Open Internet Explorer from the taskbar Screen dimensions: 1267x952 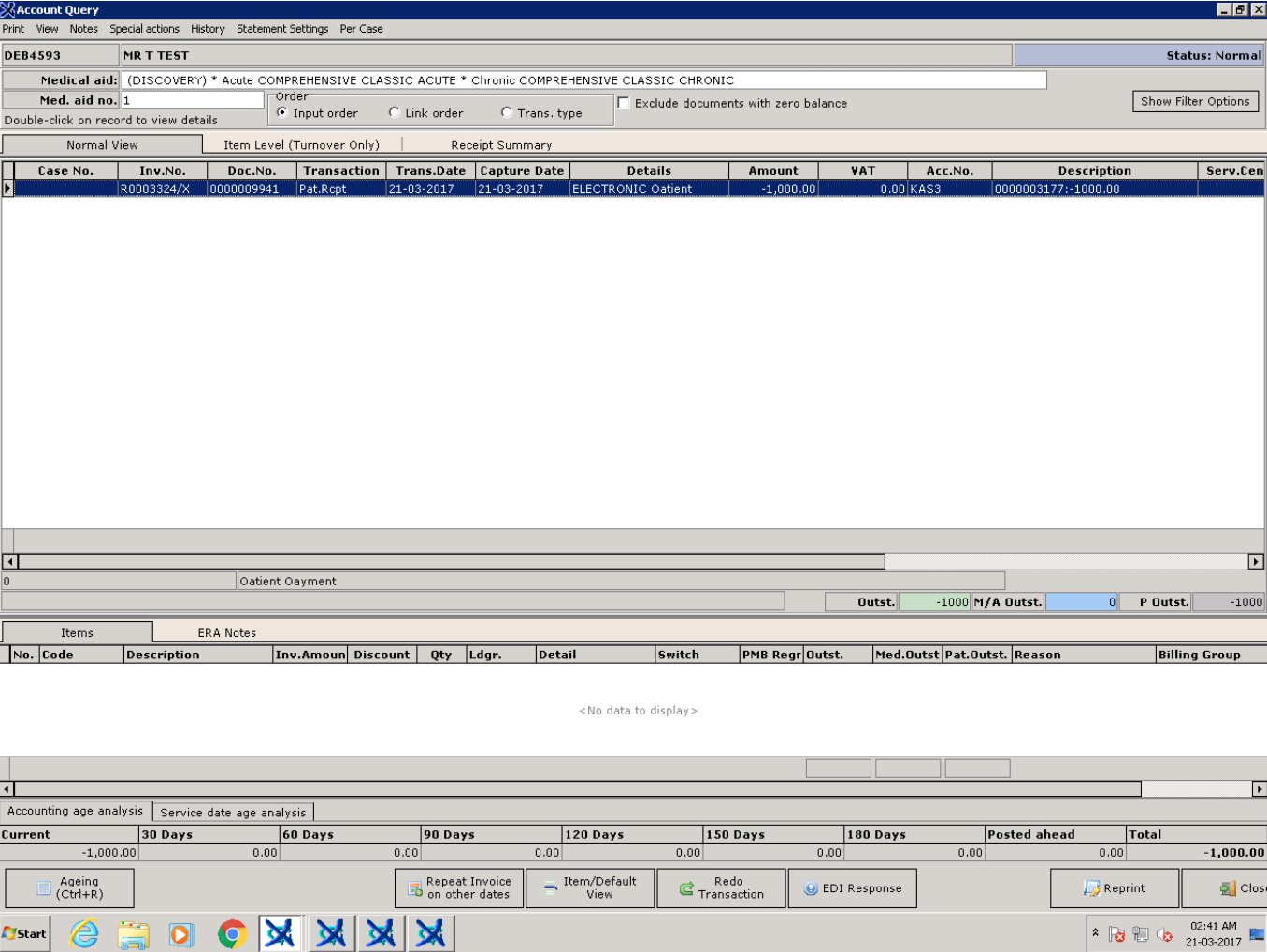click(84, 932)
